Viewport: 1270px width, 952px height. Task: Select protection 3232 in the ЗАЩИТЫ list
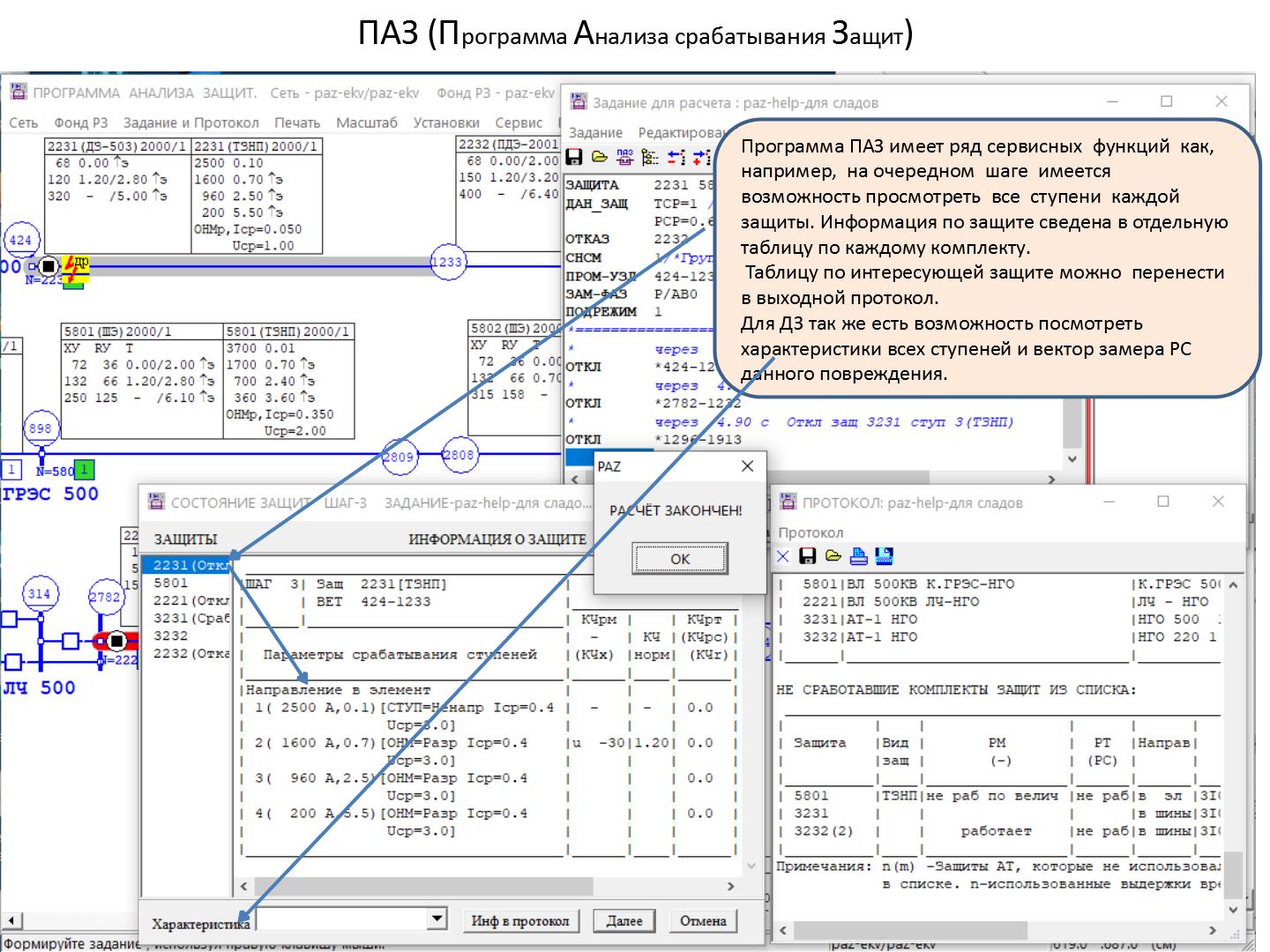point(170,636)
